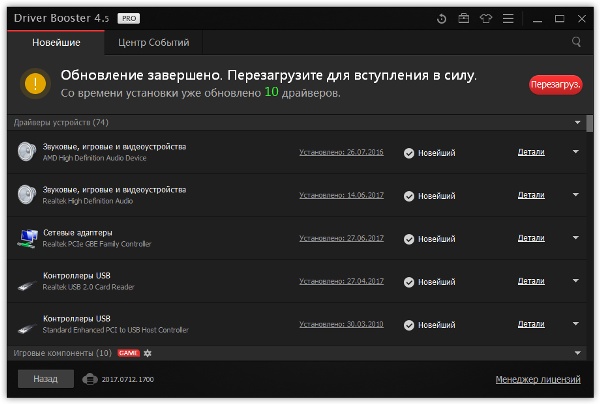Click install date 27.04.2017 link
The height and width of the screenshot is (404, 600).
pyautogui.click(x=341, y=281)
